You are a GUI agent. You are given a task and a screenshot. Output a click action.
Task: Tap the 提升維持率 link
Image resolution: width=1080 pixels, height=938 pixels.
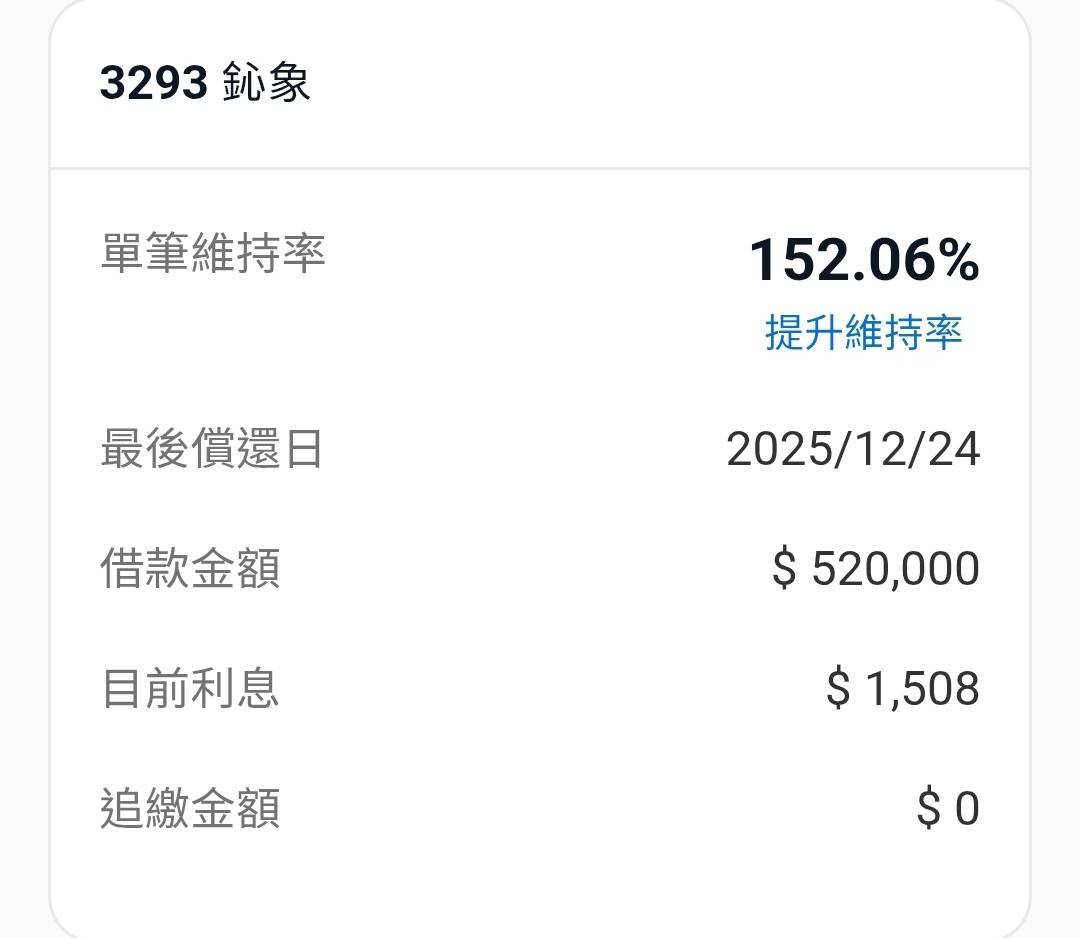click(x=864, y=332)
